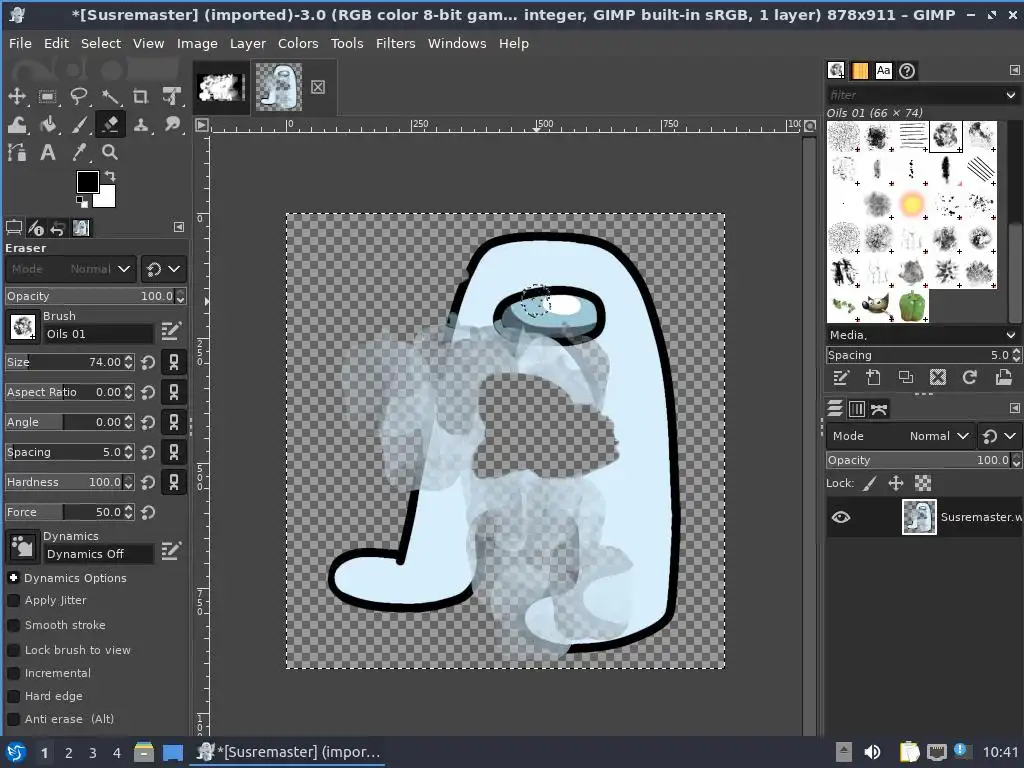
Task: Enable Hard edge checkbox
Action: tap(13, 696)
